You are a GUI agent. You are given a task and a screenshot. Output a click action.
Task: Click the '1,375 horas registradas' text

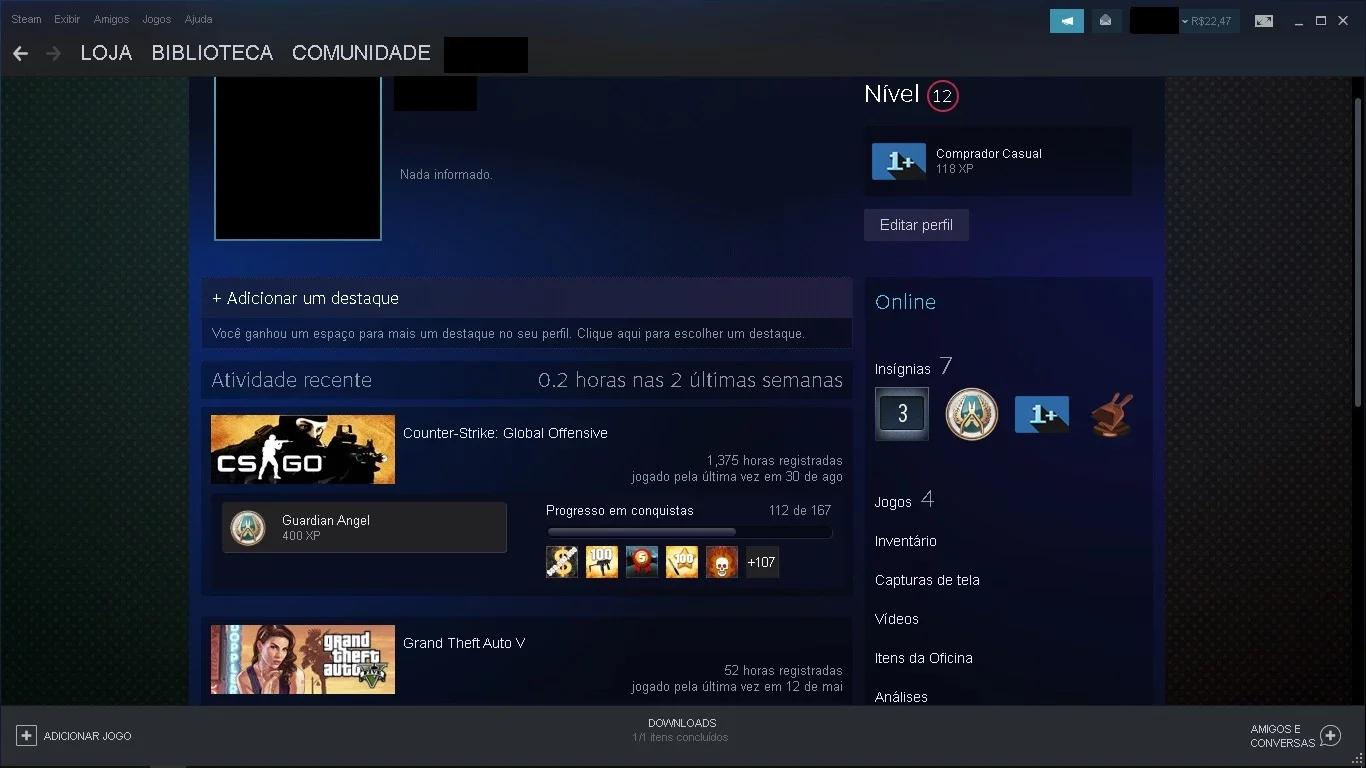pos(774,461)
